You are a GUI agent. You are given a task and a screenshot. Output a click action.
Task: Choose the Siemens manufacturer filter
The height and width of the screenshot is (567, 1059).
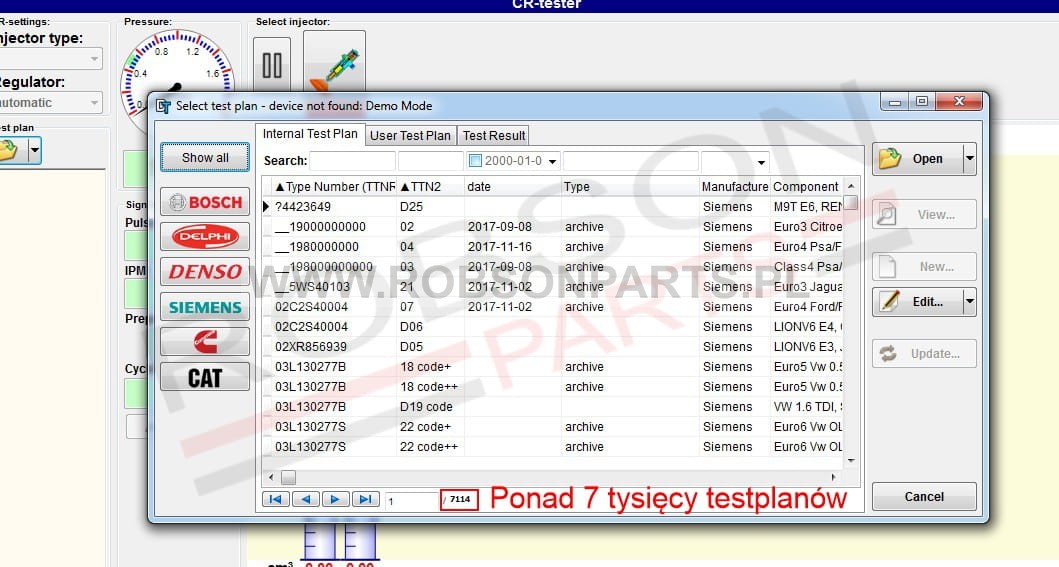point(205,307)
